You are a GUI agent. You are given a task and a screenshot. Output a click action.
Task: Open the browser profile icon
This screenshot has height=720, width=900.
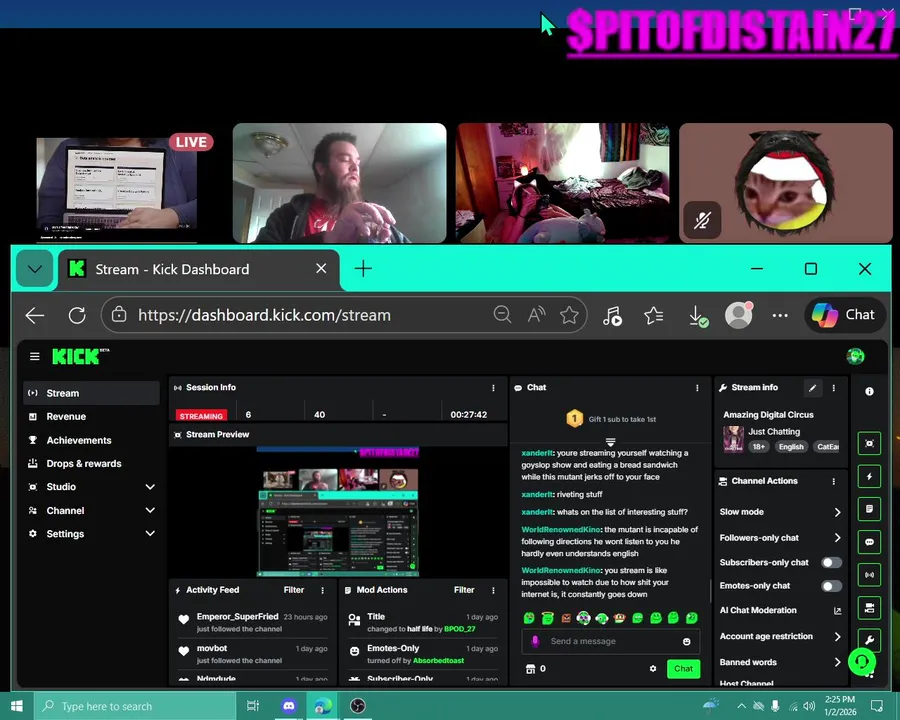pos(739,315)
